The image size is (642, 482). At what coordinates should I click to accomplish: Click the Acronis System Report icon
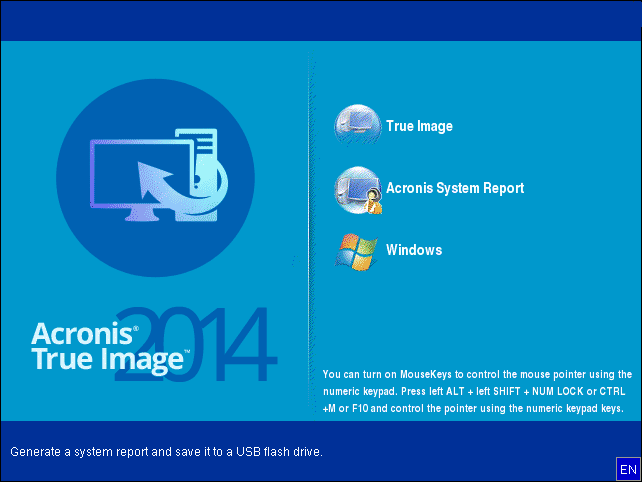[x=358, y=190]
